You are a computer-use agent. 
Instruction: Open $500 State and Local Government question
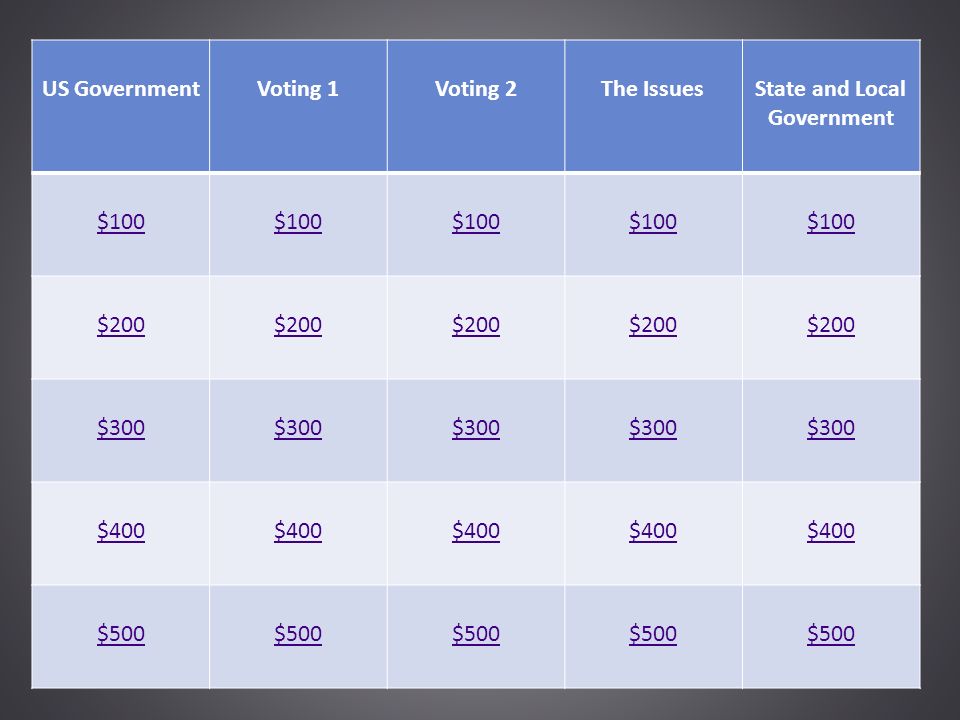click(831, 634)
